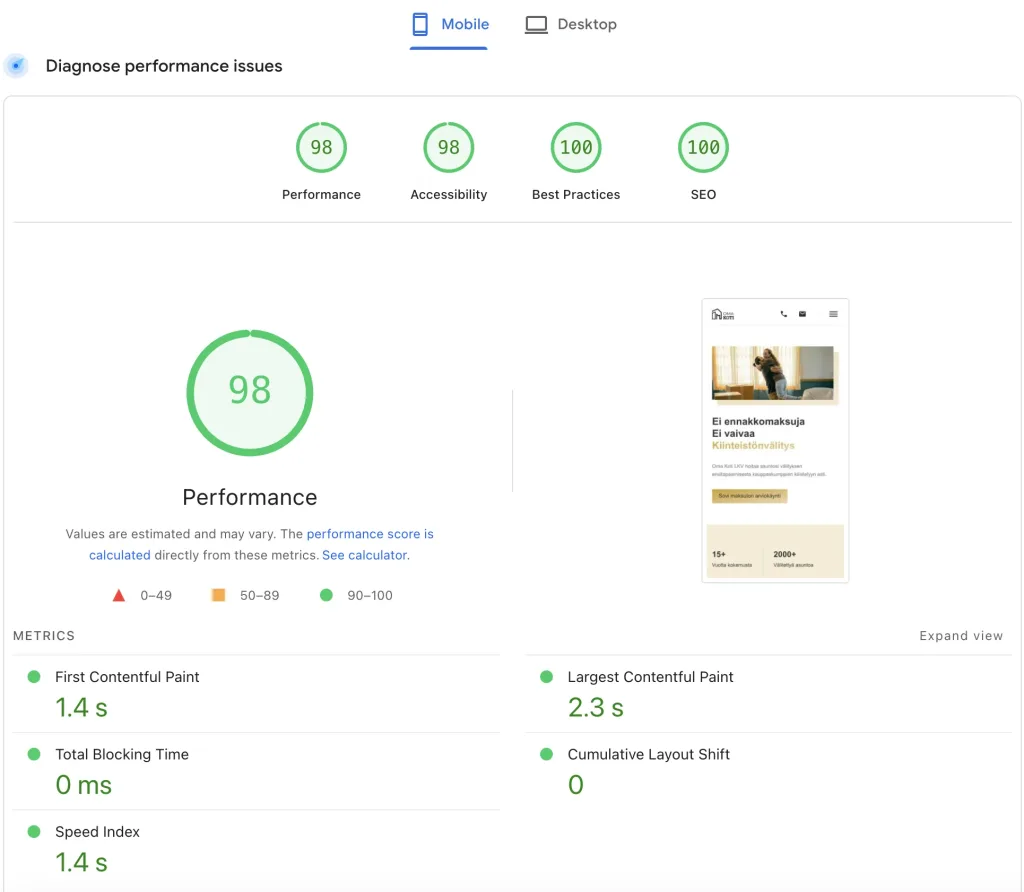The width and height of the screenshot is (1024, 892).
Task: Click the red triangle 0-49 legend marker
Action: 119,594
